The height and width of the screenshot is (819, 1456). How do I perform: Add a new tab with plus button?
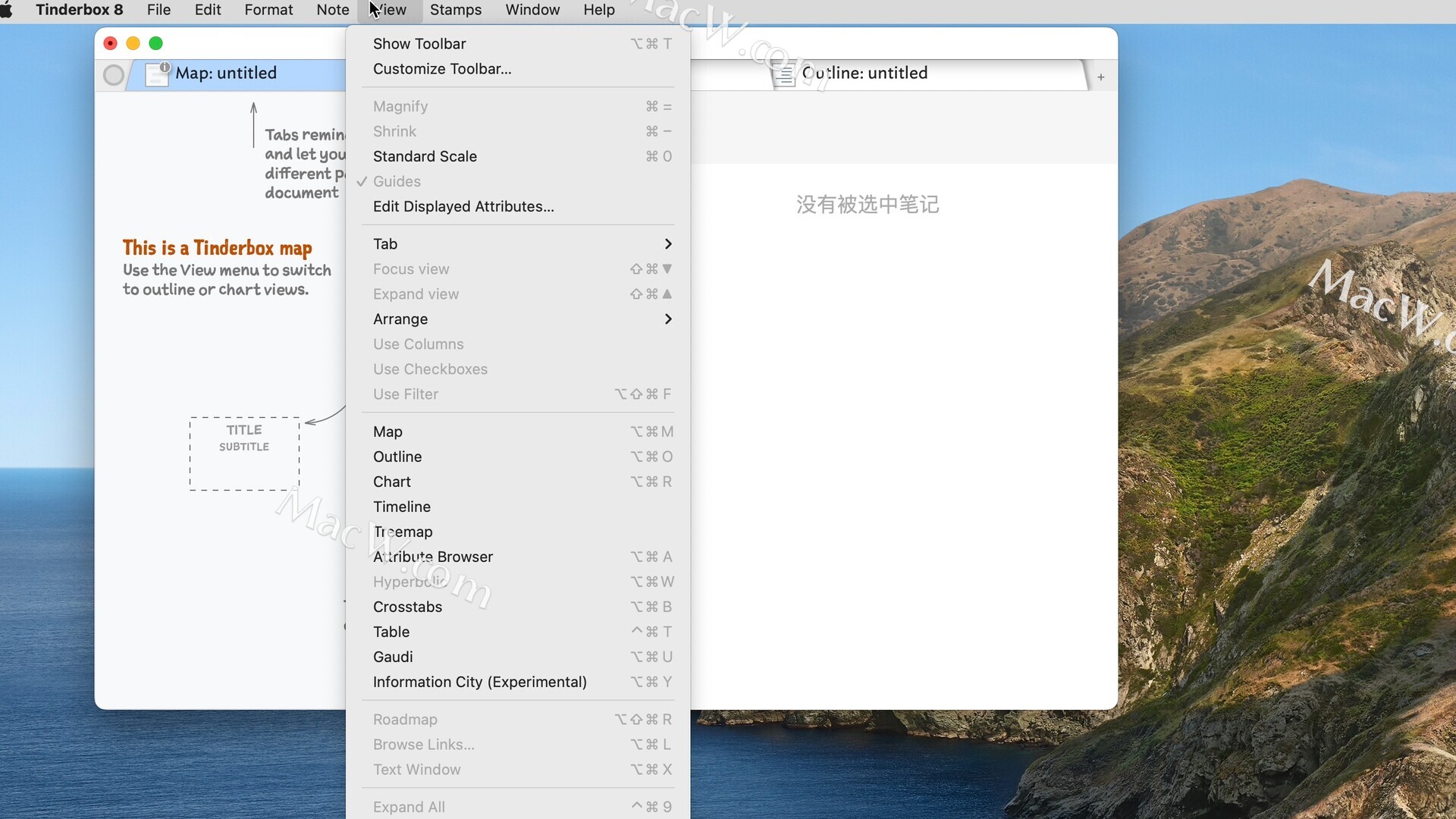point(1101,77)
